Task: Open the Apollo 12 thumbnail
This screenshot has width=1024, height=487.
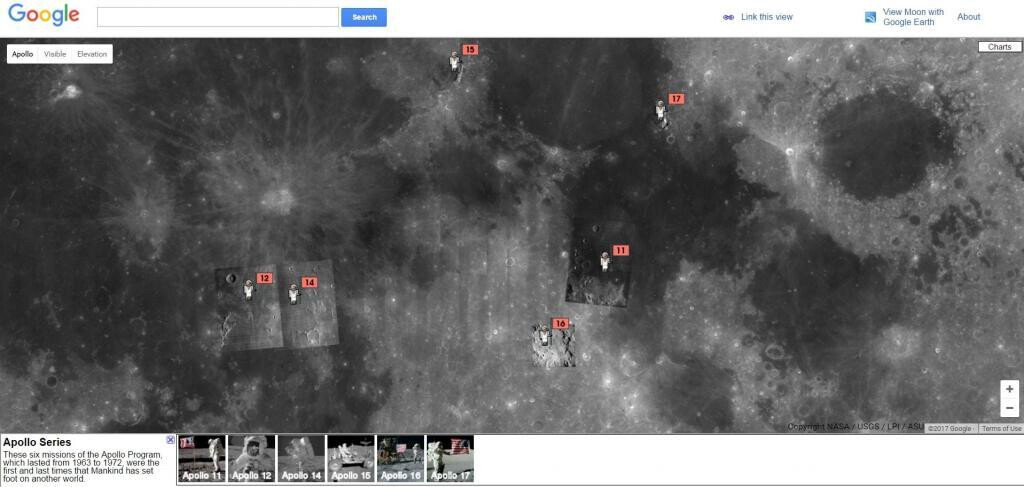Action: pyautogui.click(x=251, y=459)
